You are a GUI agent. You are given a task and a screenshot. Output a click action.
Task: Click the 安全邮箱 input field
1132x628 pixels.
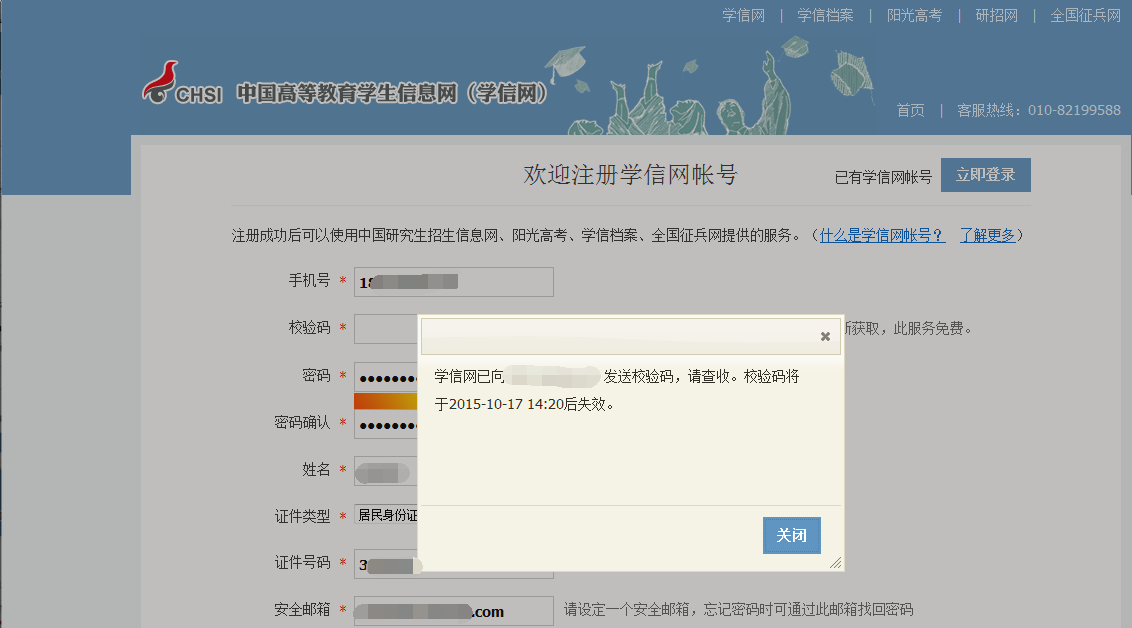pyautogui.click(x=453, y=611)
